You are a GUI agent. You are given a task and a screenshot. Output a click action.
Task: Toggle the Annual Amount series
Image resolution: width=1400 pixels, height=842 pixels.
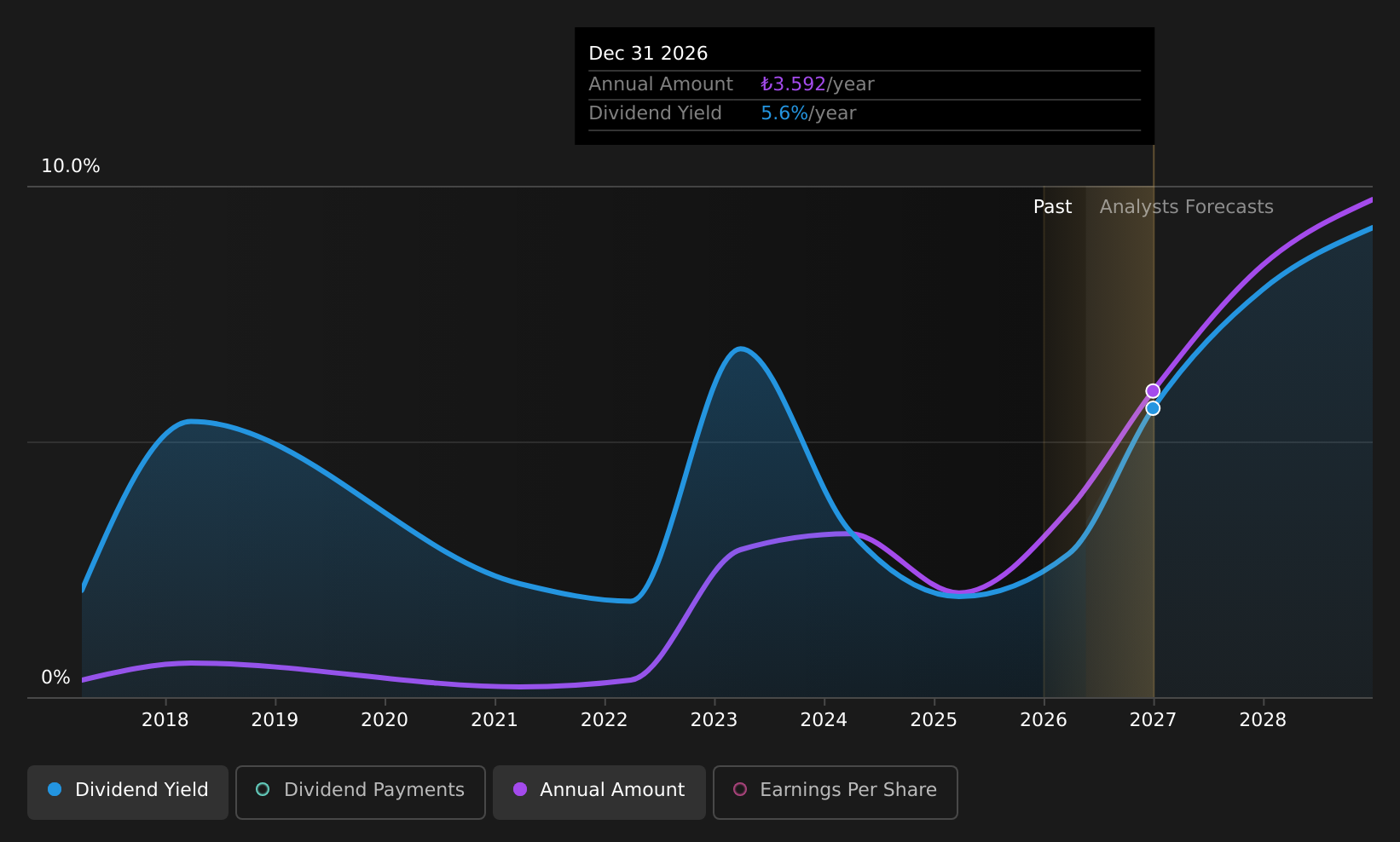(599, 792)
